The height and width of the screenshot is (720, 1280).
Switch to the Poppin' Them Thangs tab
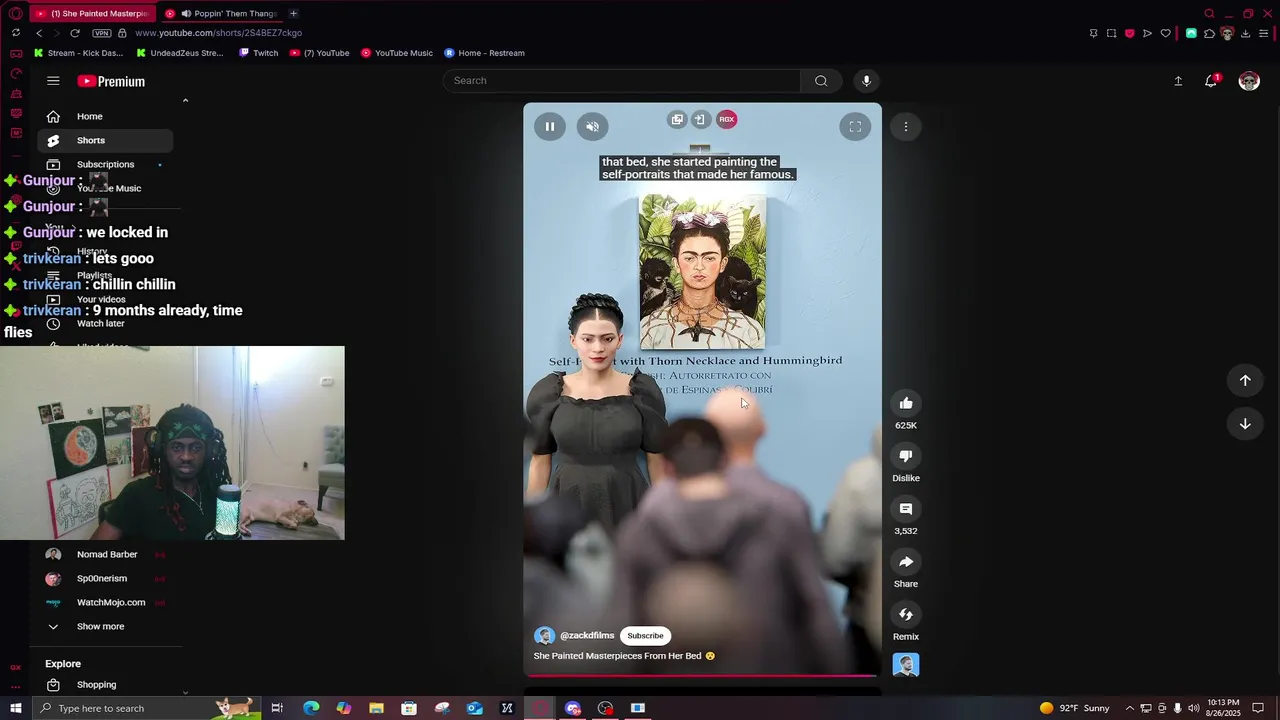click(221, 13)
